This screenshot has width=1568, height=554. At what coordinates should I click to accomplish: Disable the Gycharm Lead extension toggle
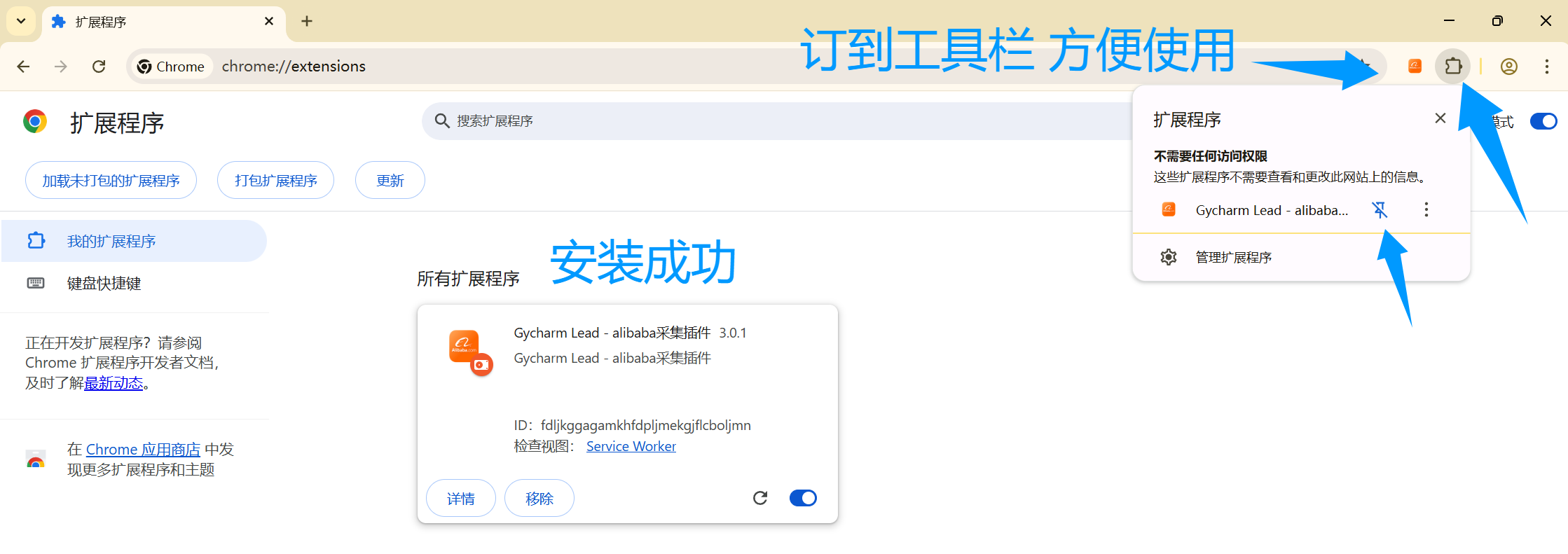coord(803,498)
